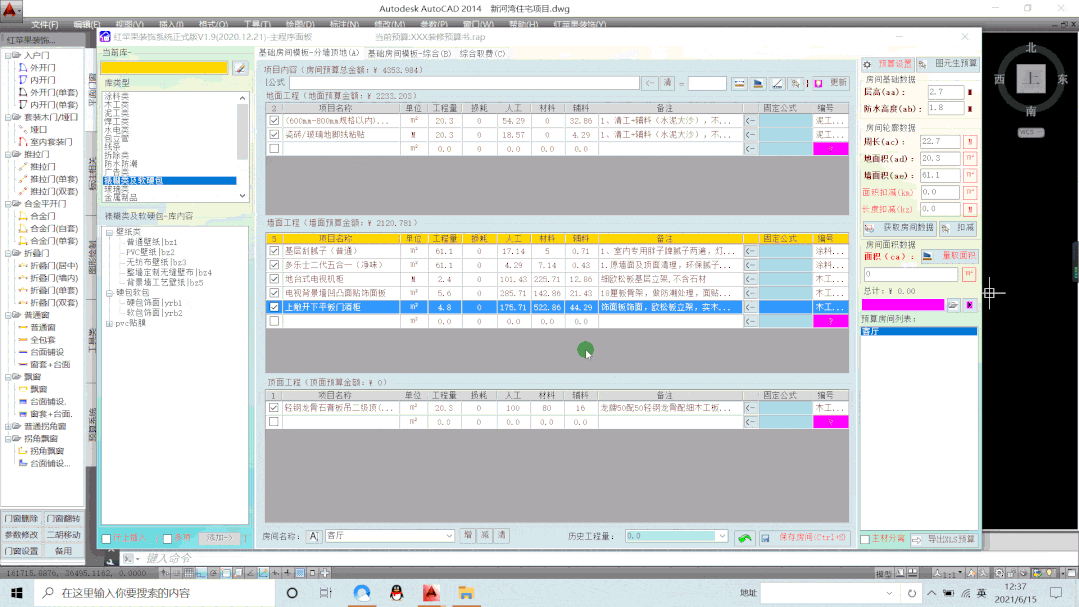Collapse the 飘窗 tree node in side panel

[8, 377]
